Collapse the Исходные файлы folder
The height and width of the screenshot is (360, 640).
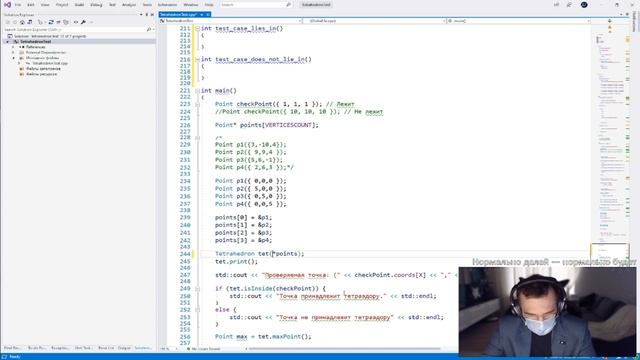13,58
